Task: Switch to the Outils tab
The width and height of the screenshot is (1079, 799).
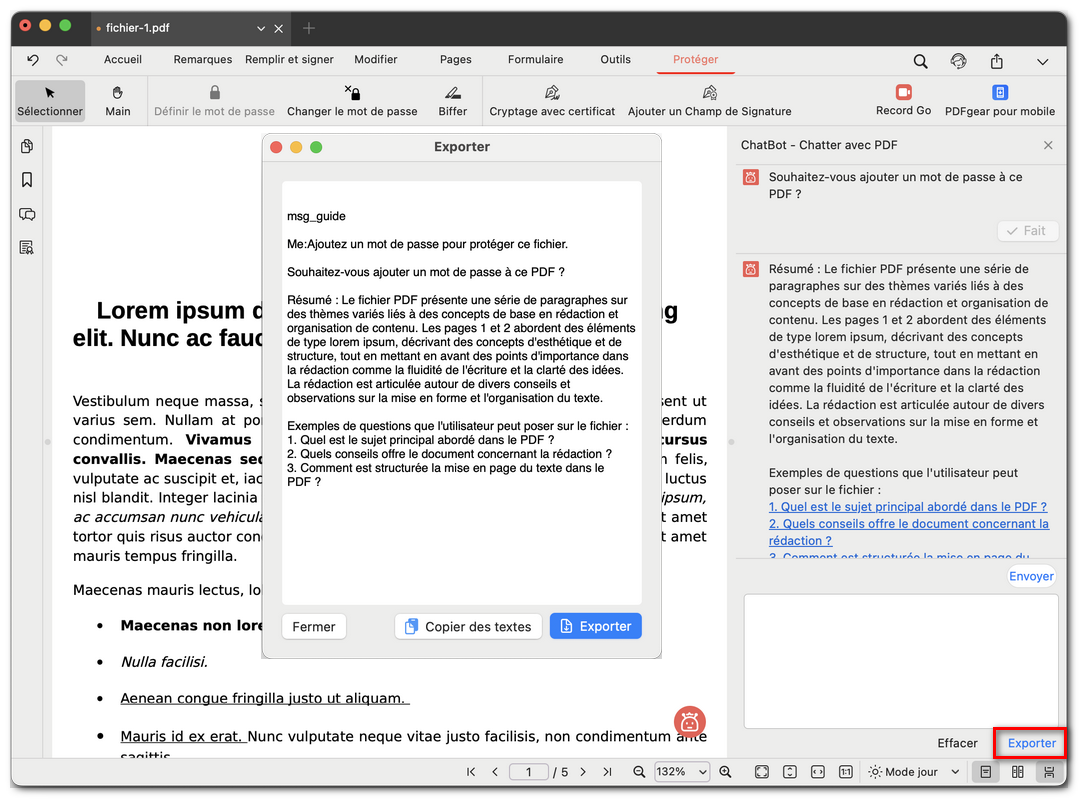Action: click(x=615, y=60)
